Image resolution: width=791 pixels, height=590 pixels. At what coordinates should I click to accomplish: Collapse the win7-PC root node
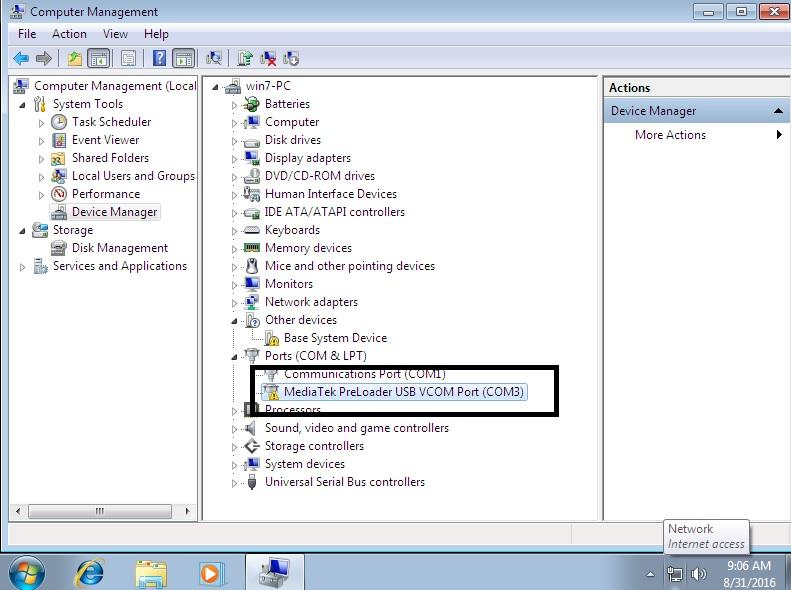tap(215, 87)
